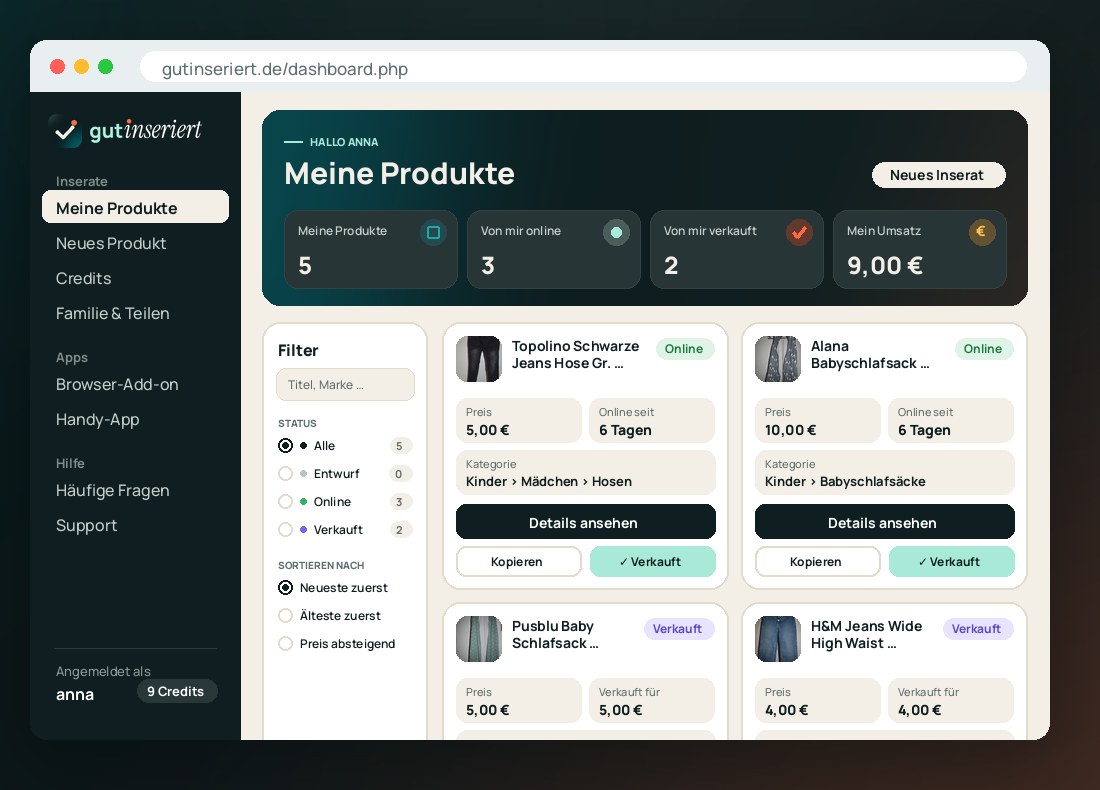The image size is (1100, 790).
Task: Click Details ansehen for Topolino Jeans
Action: click(585, 523)
